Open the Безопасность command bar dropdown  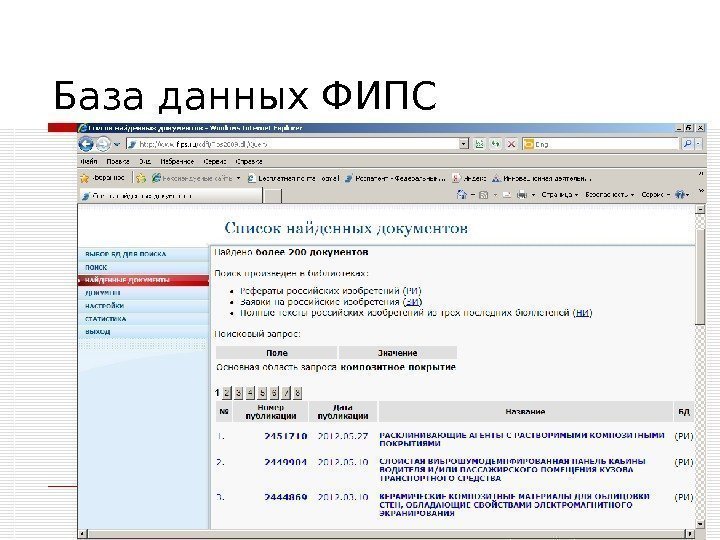610,195
